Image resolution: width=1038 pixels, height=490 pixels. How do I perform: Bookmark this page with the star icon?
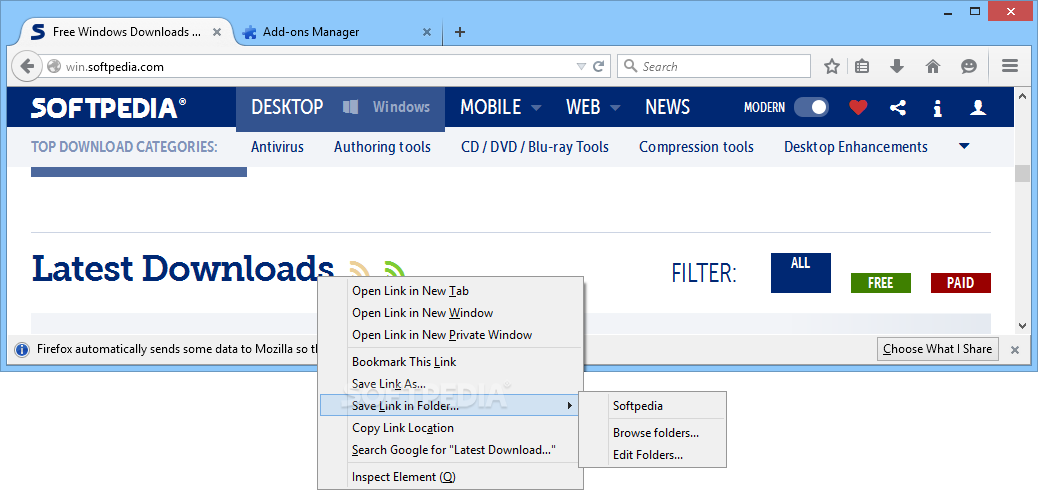coord(831,66)
